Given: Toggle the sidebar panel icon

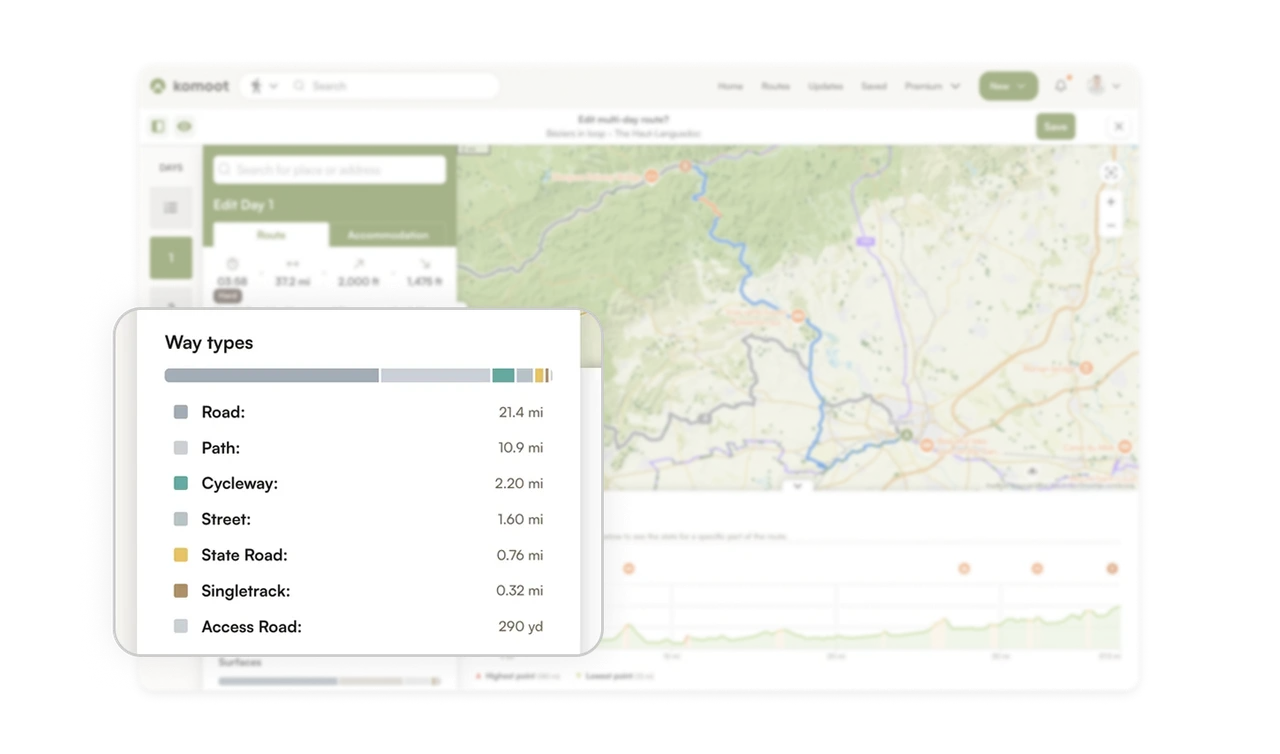Looking at the screenshot, I should (158, 126).
